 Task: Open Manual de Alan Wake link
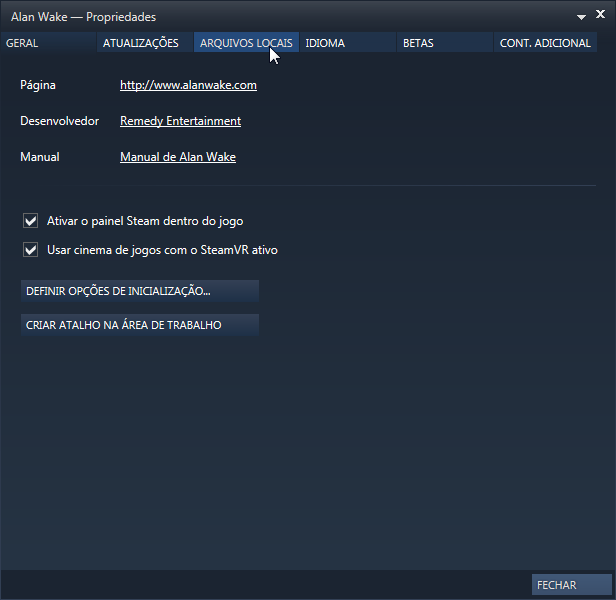(178, 157)
